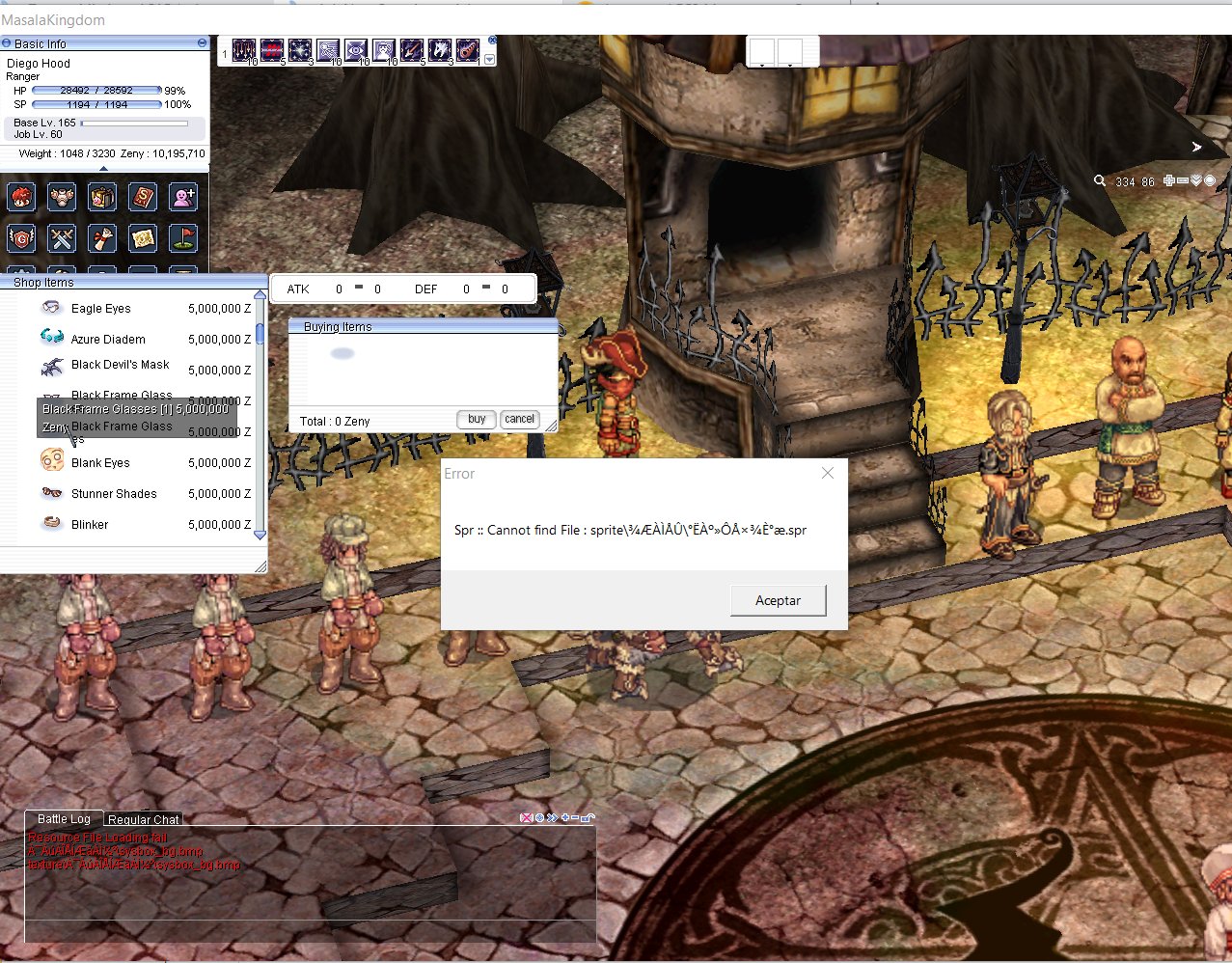This screenshot has width=1232, height=963.
Task: Open dropdown under first empty slot at top
Action: point(762,64)
